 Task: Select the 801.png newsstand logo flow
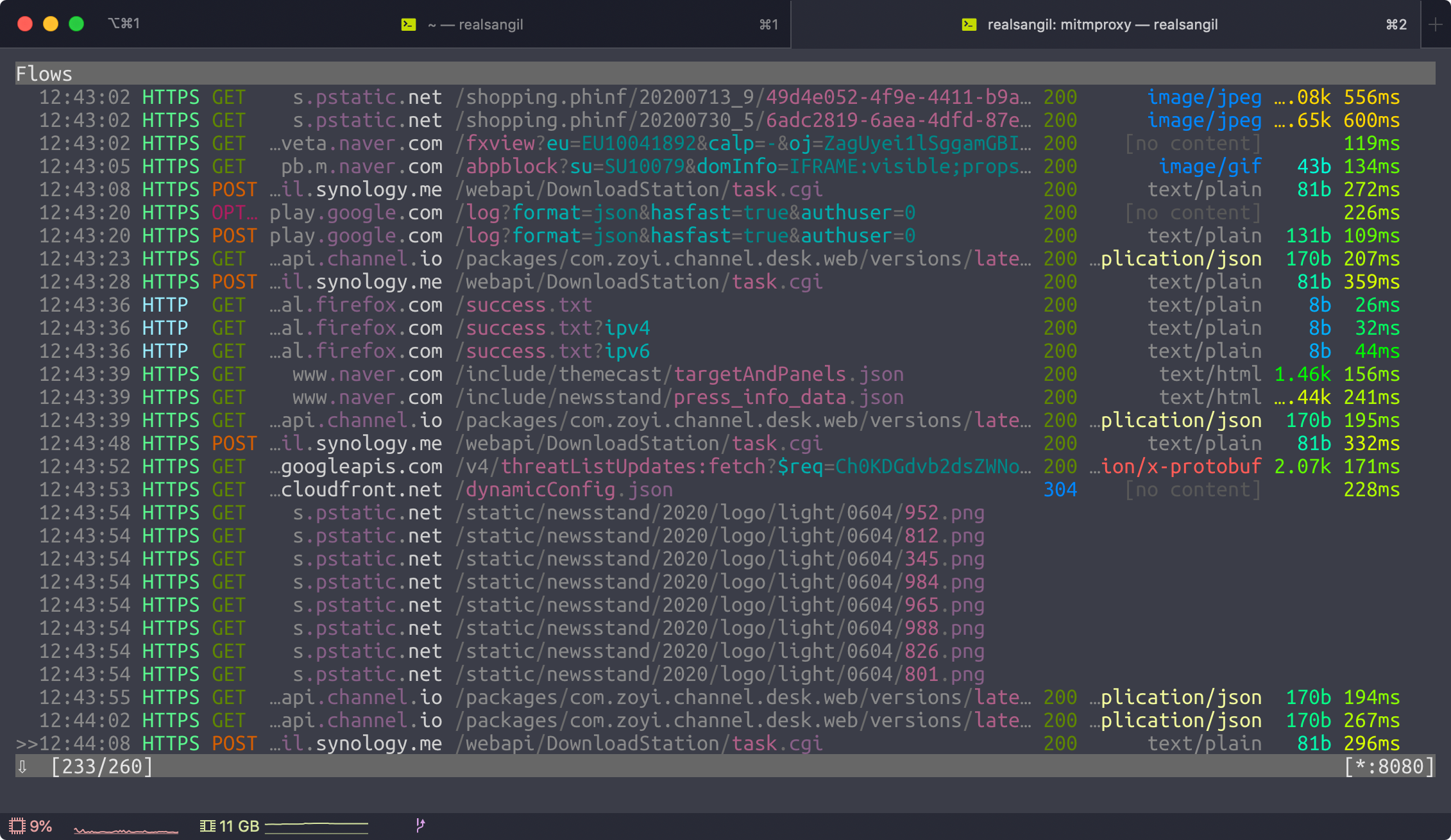coord(725,674)
